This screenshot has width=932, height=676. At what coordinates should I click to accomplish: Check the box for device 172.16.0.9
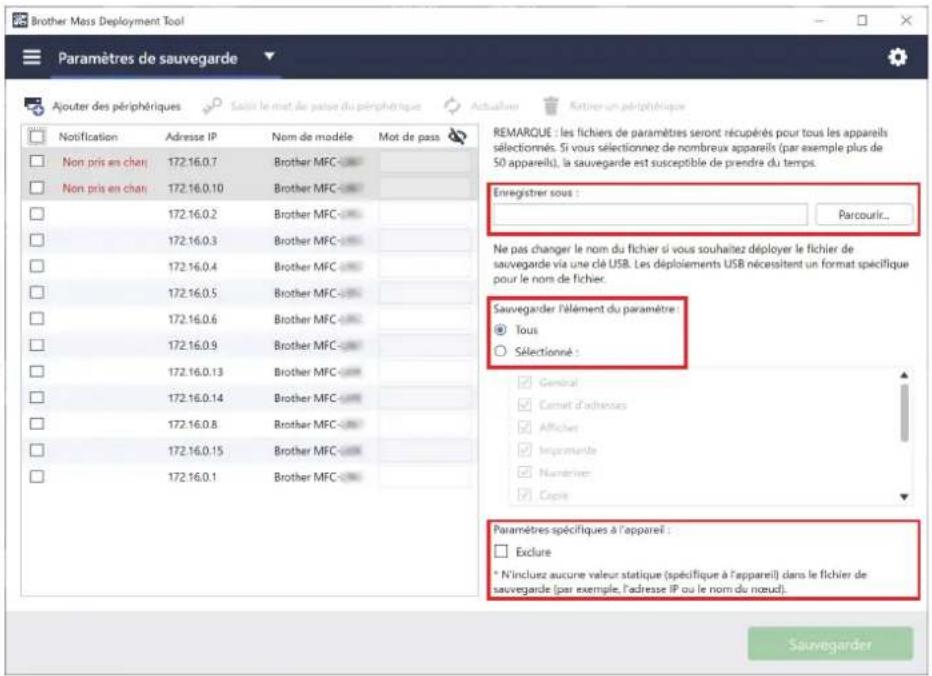37,345
